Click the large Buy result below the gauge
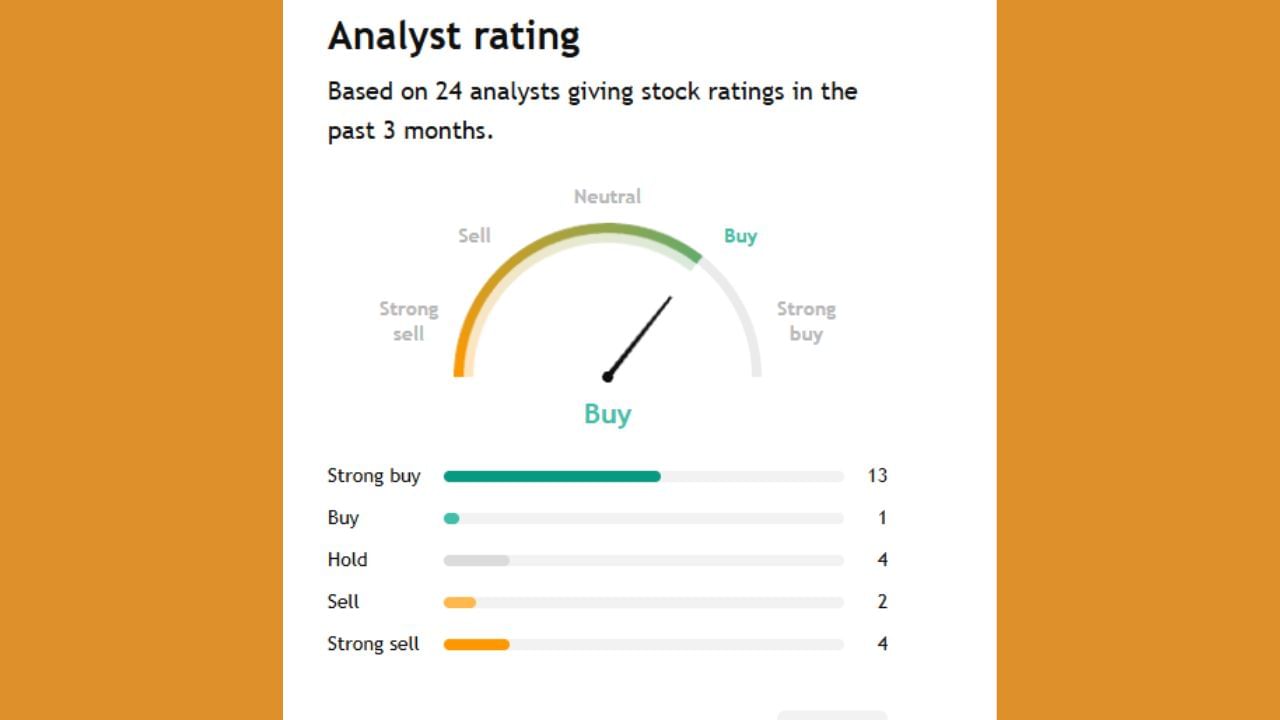 607,414
